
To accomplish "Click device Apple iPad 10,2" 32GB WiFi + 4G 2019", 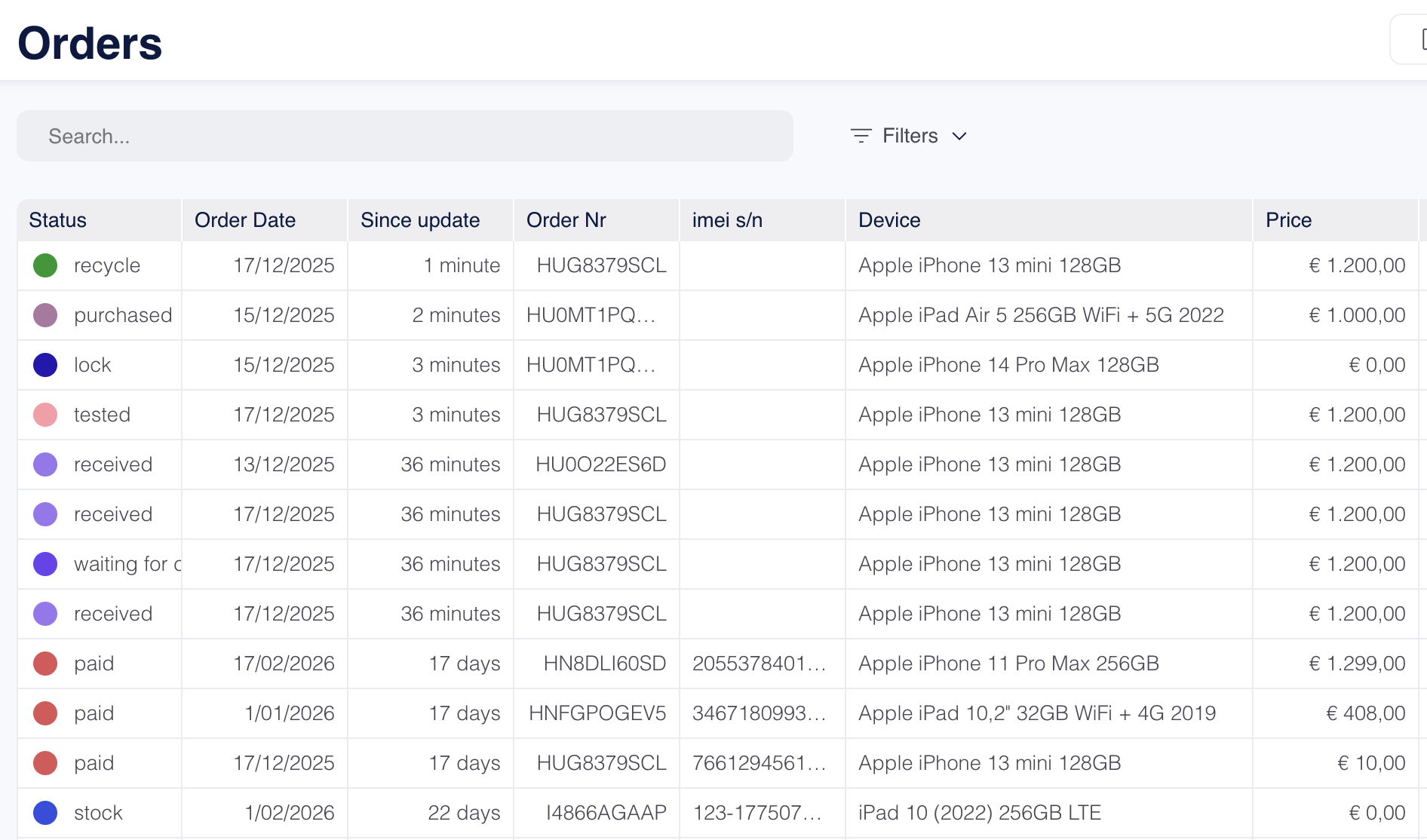I will [x=1037, y=713].
